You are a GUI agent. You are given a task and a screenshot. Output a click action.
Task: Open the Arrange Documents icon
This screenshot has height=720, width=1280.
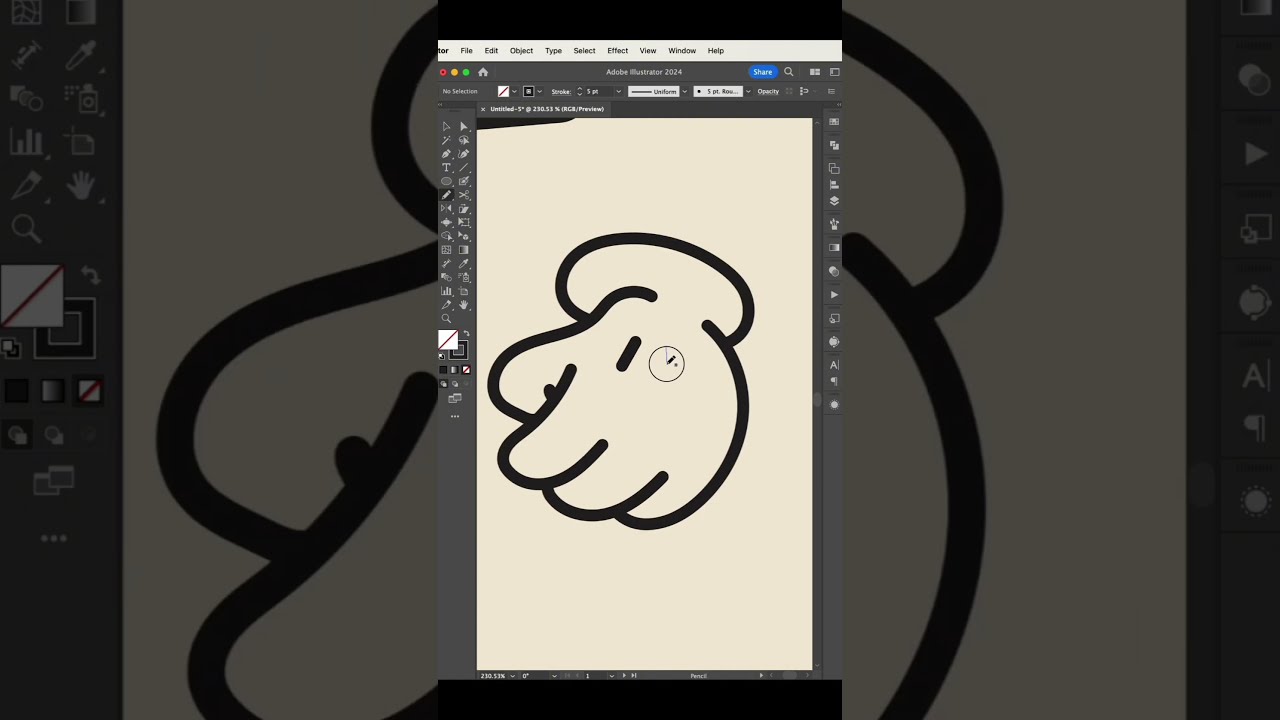pos(814,72)
